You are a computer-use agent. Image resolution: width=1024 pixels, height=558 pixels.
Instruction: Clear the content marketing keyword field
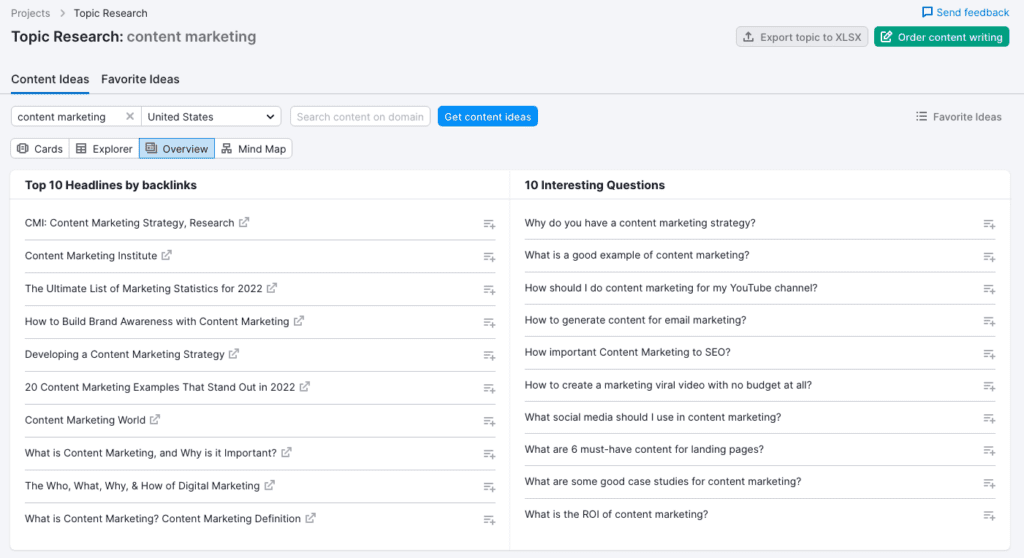tap(129, 116)
